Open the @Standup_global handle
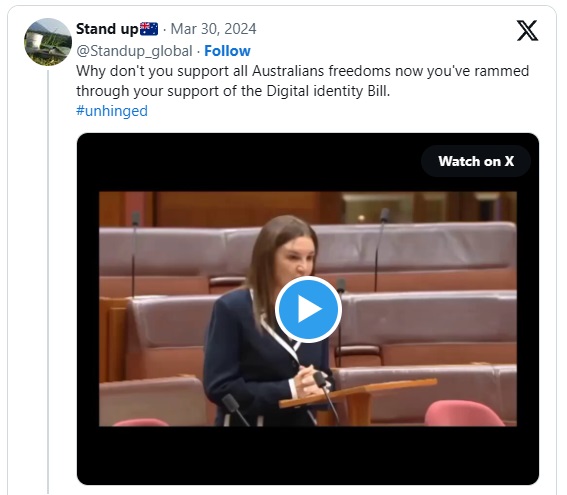 134,51
